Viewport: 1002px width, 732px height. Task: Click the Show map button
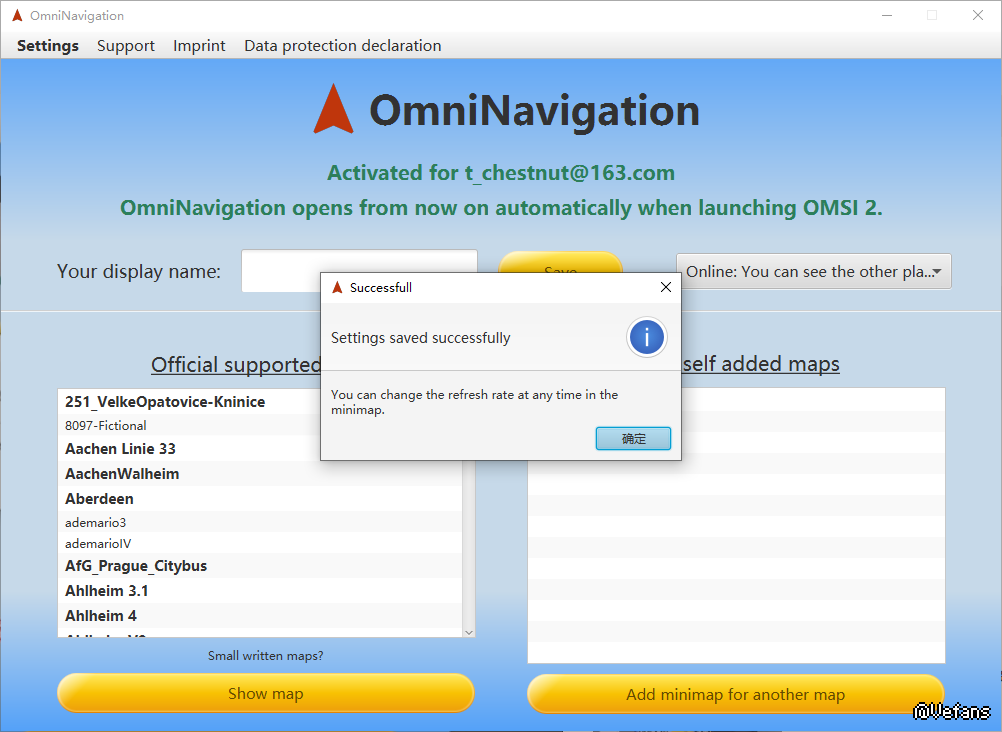coord(266,693)
